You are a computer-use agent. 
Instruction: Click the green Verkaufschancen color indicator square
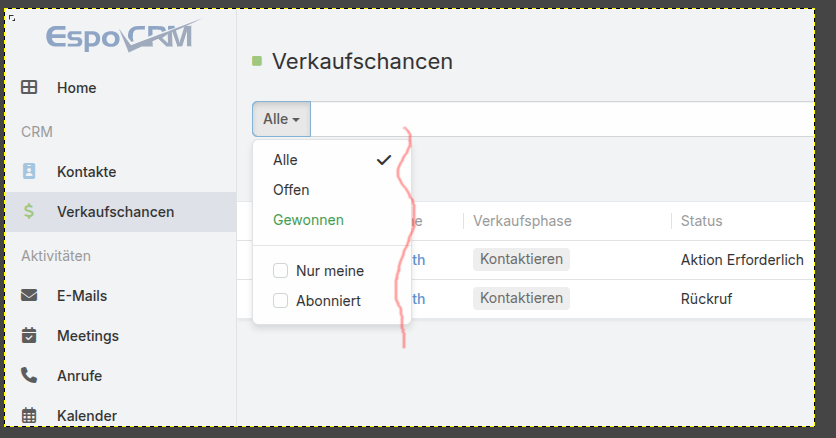pyautogui.click(x=257, y=62)
